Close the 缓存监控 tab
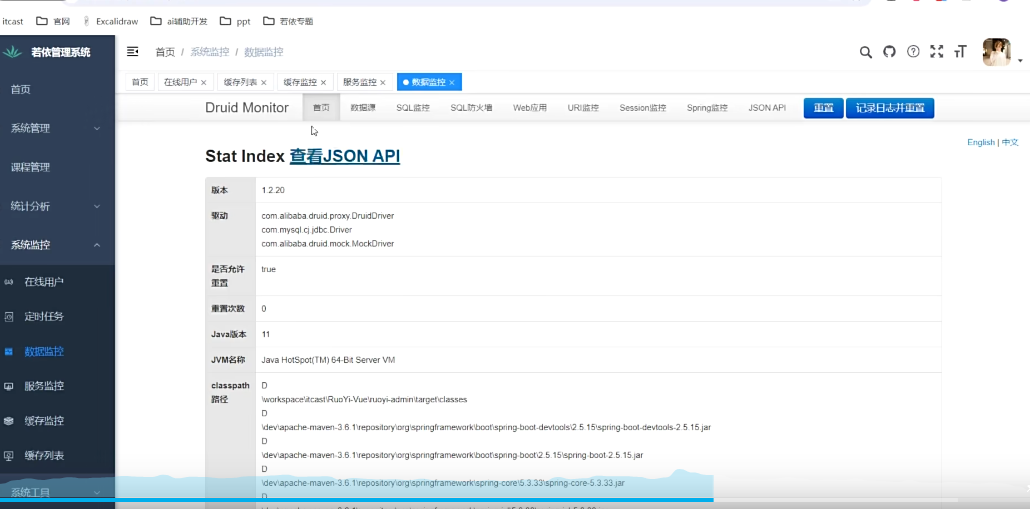 click(x=323, y=83)
